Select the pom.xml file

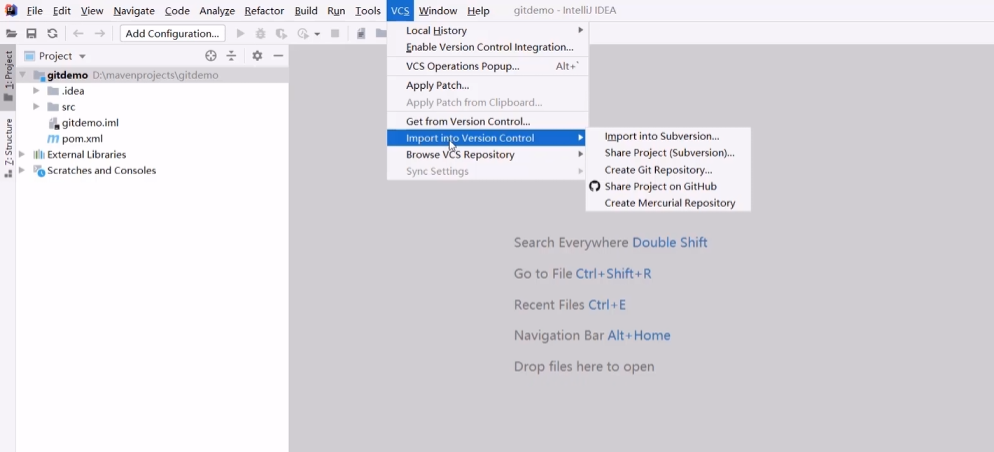coord(82,139)
